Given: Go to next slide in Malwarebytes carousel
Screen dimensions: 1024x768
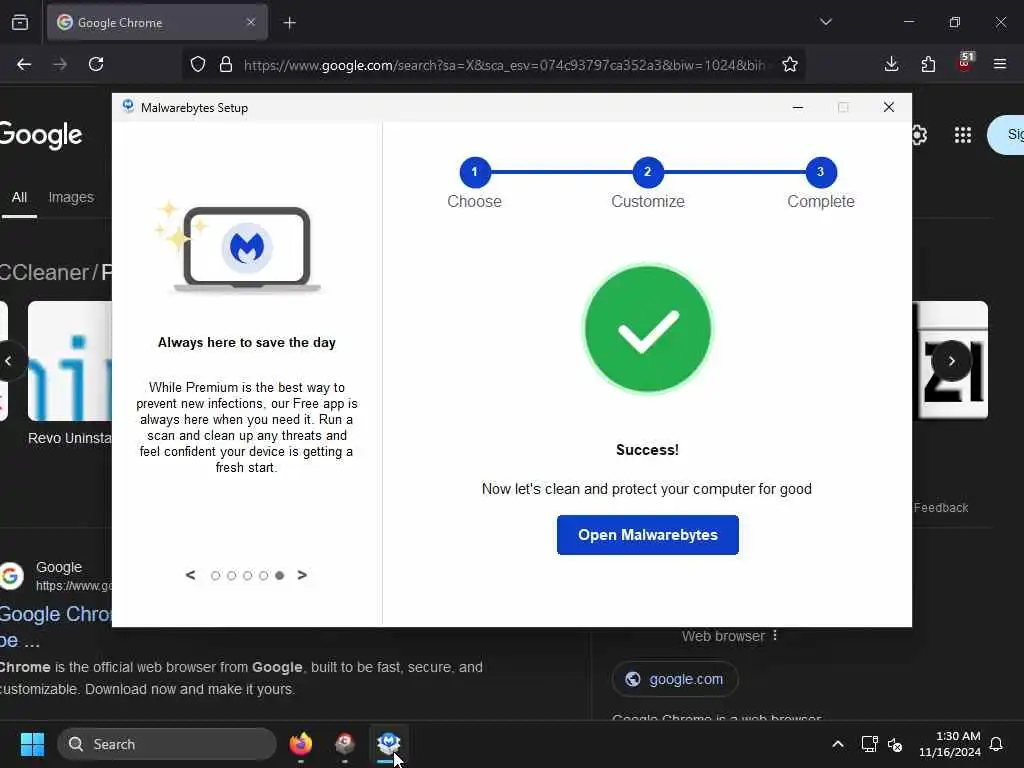Looking at the screenshot, I should click(302, 575).
